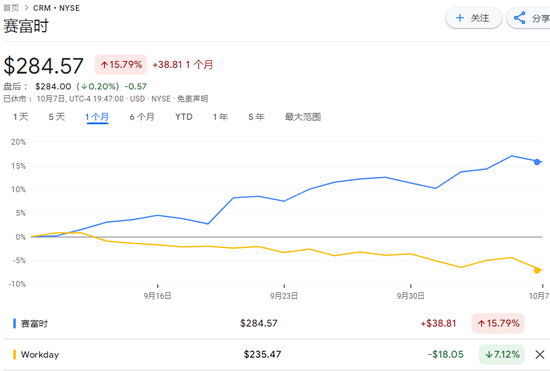
Task: Click the blue 赛富时 legend color bar
Action: [14, 323]
